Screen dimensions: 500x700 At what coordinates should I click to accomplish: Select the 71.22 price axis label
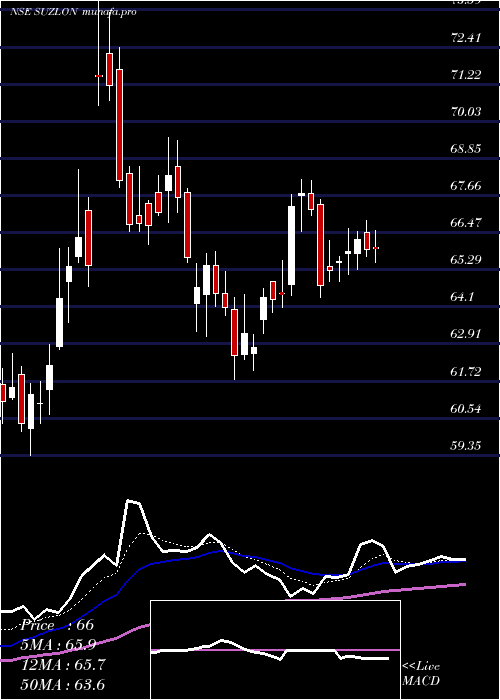[x=466, y=74]
